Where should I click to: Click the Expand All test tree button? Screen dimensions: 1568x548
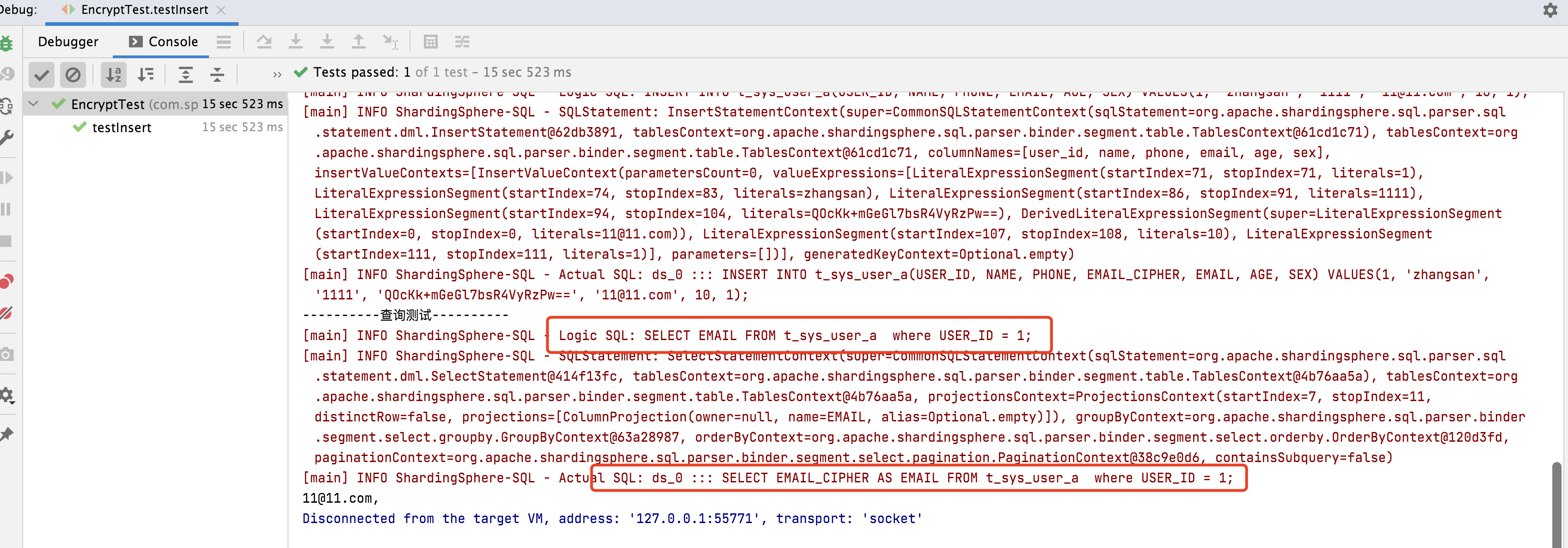tap(186, 75)
